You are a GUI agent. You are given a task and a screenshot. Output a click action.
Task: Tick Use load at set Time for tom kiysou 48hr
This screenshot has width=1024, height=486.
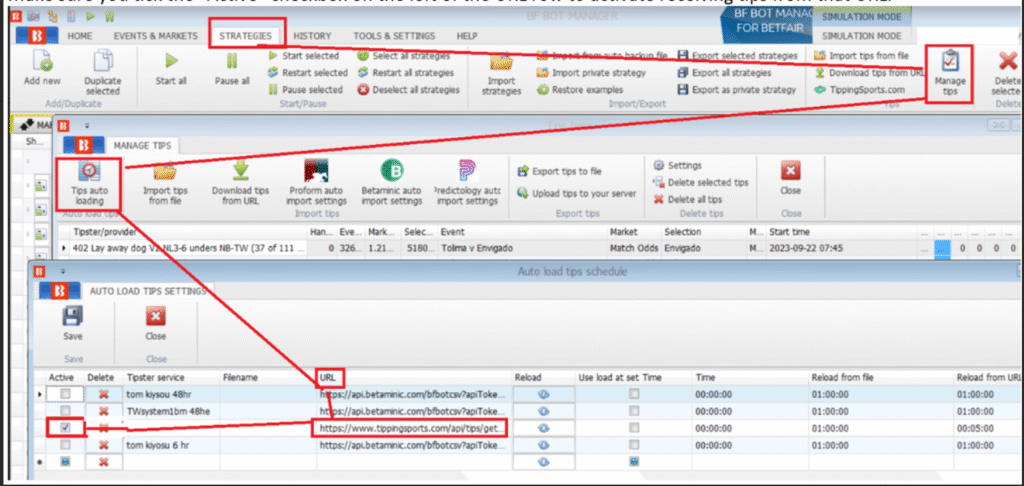coord(633,394)
